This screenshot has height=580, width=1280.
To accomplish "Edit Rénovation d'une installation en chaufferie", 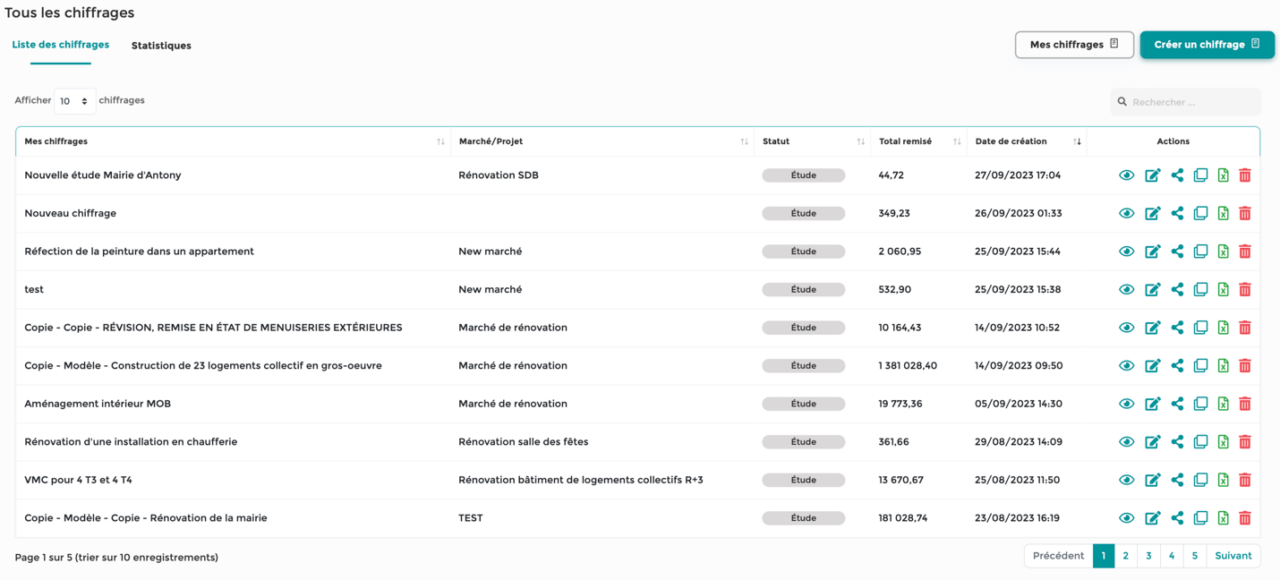I will click(x=1152, y=441).
